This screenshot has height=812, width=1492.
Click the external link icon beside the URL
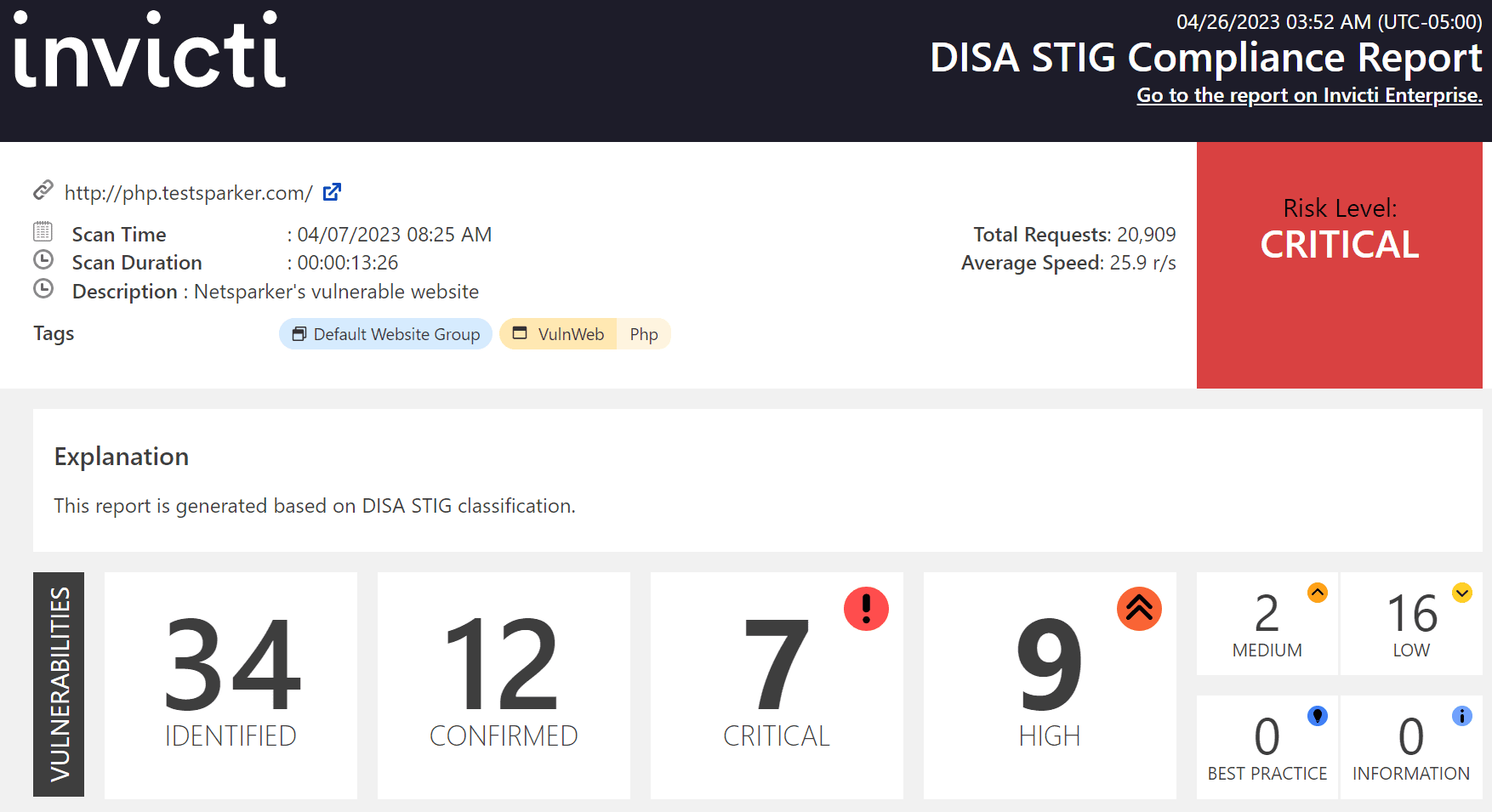coord(331,192)
